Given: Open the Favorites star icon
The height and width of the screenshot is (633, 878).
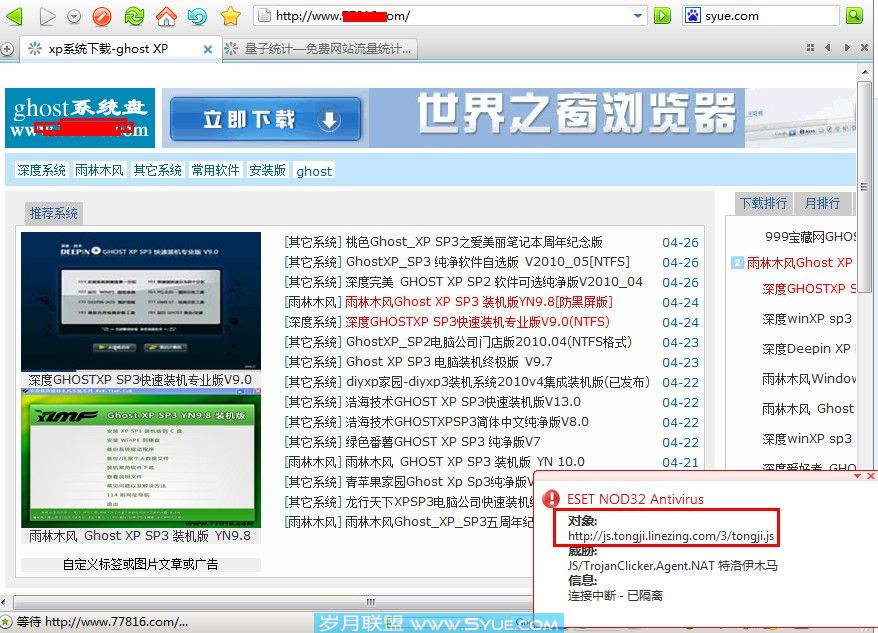Looking at the screenshot, I should (230, 16).
